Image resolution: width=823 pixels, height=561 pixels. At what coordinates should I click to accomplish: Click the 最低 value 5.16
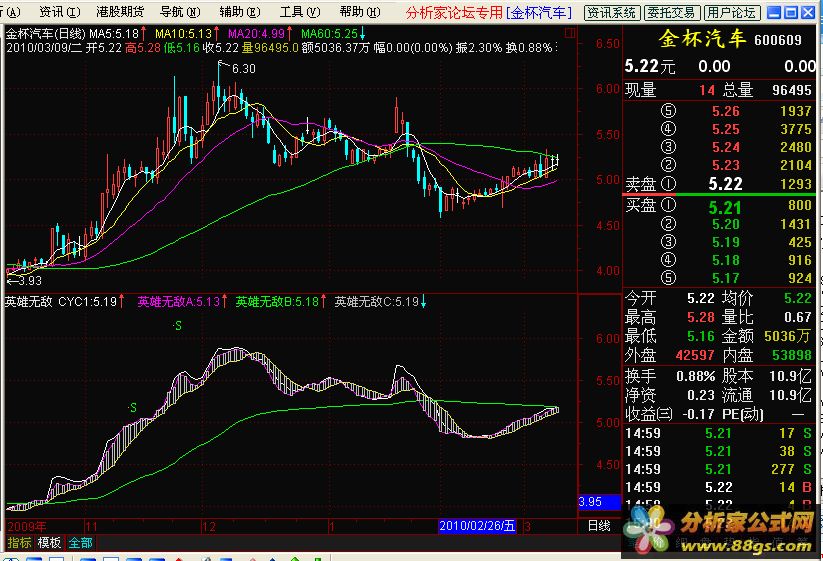click(701, 336)
